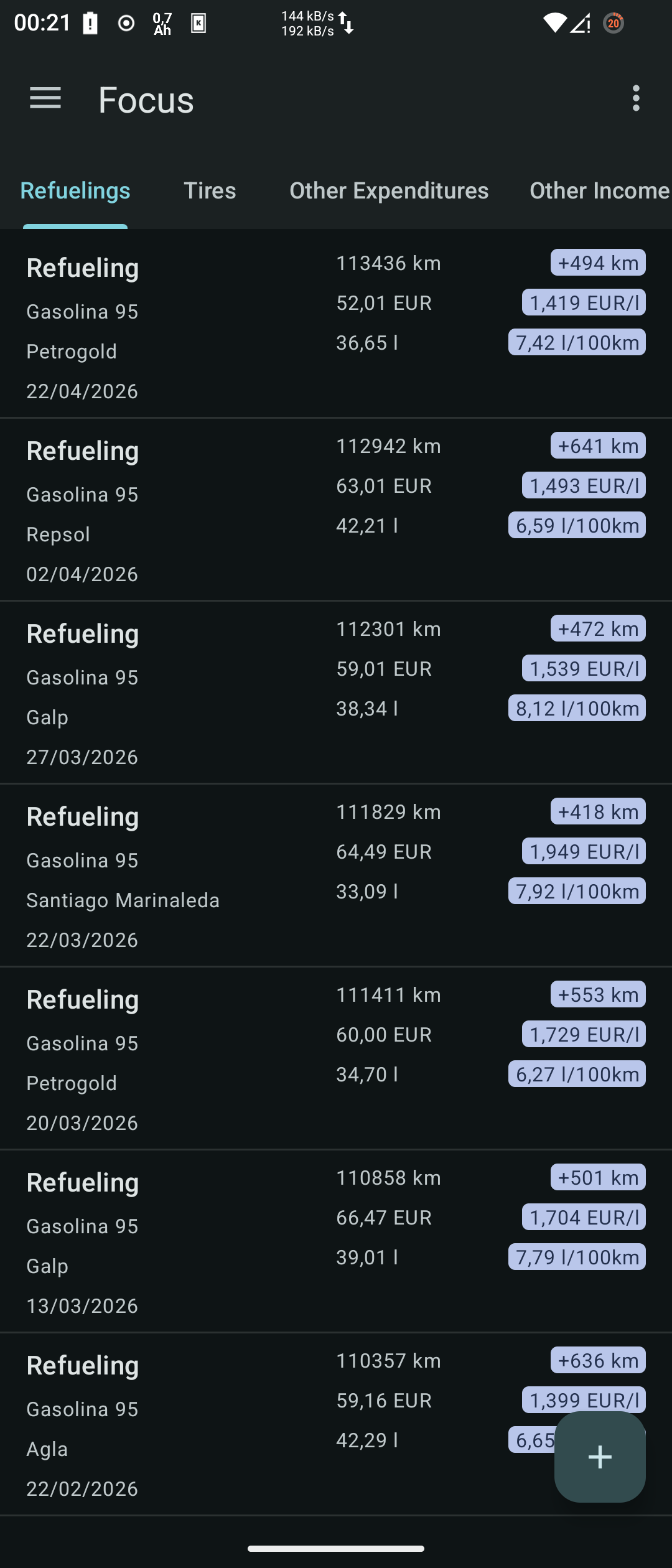
Task: Open the three-dot overflow menu
Action: coord(635,98)
